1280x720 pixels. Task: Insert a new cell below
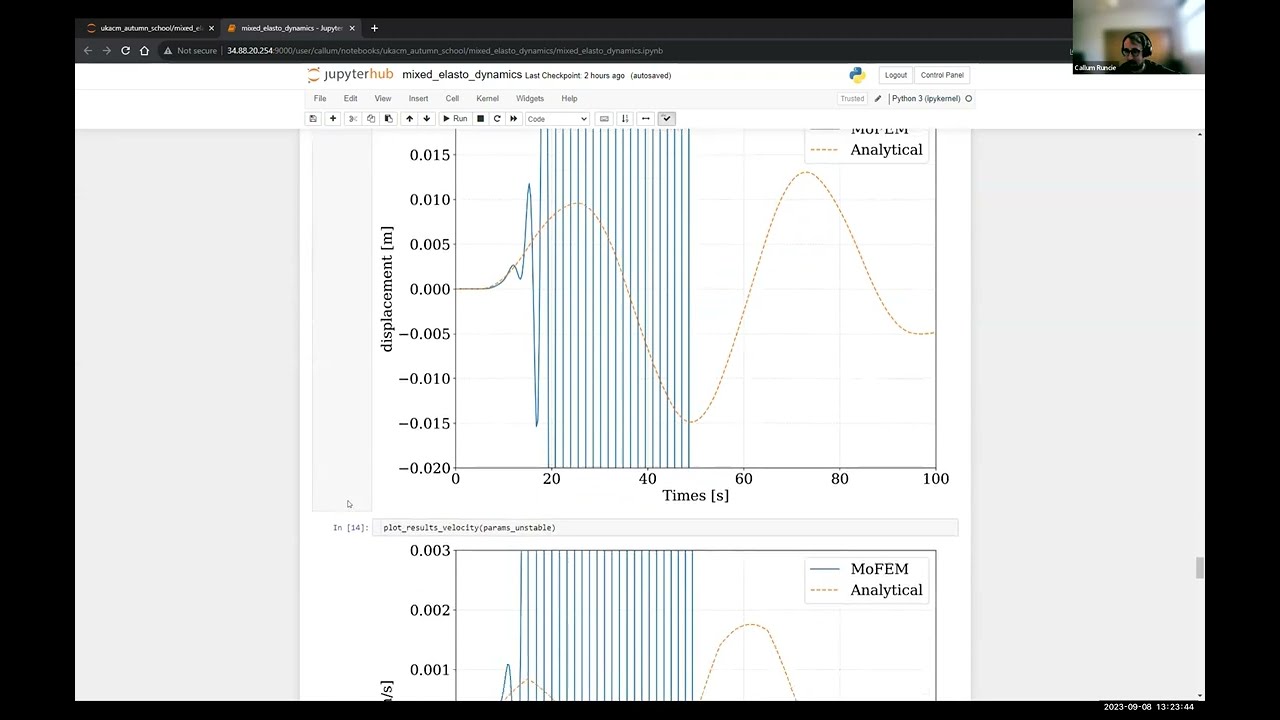(333, 118)
